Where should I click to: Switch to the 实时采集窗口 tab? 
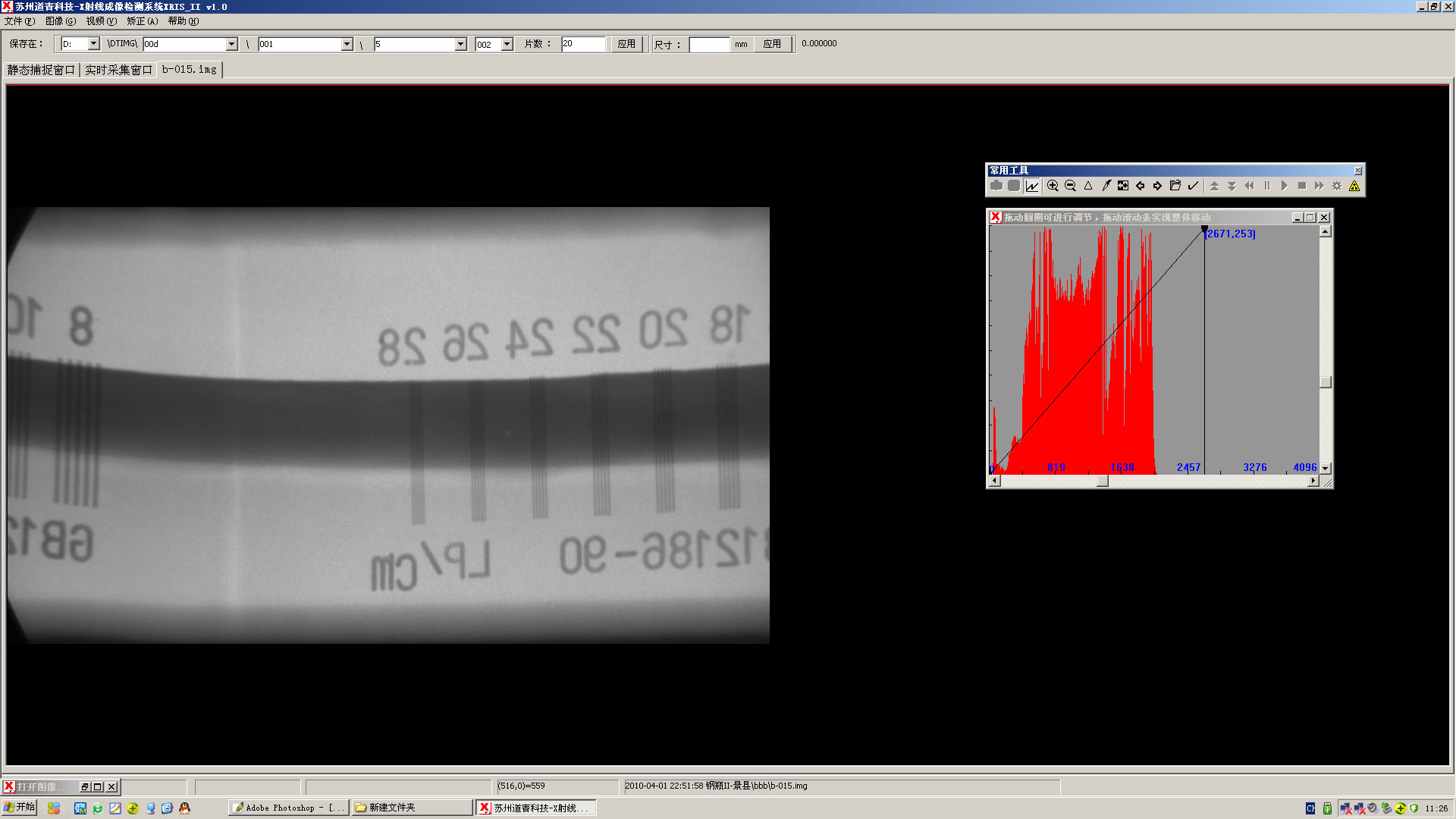coord(118,70)
